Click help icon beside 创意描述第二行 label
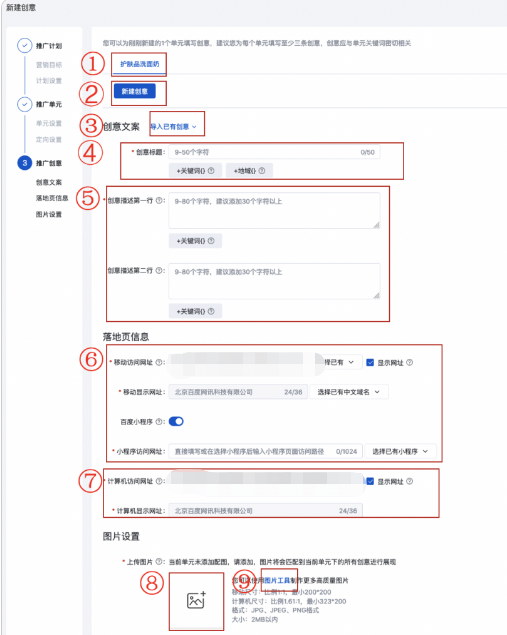Image resolution: width=507 pixels, height=635 pixels. tap(159, 271)
